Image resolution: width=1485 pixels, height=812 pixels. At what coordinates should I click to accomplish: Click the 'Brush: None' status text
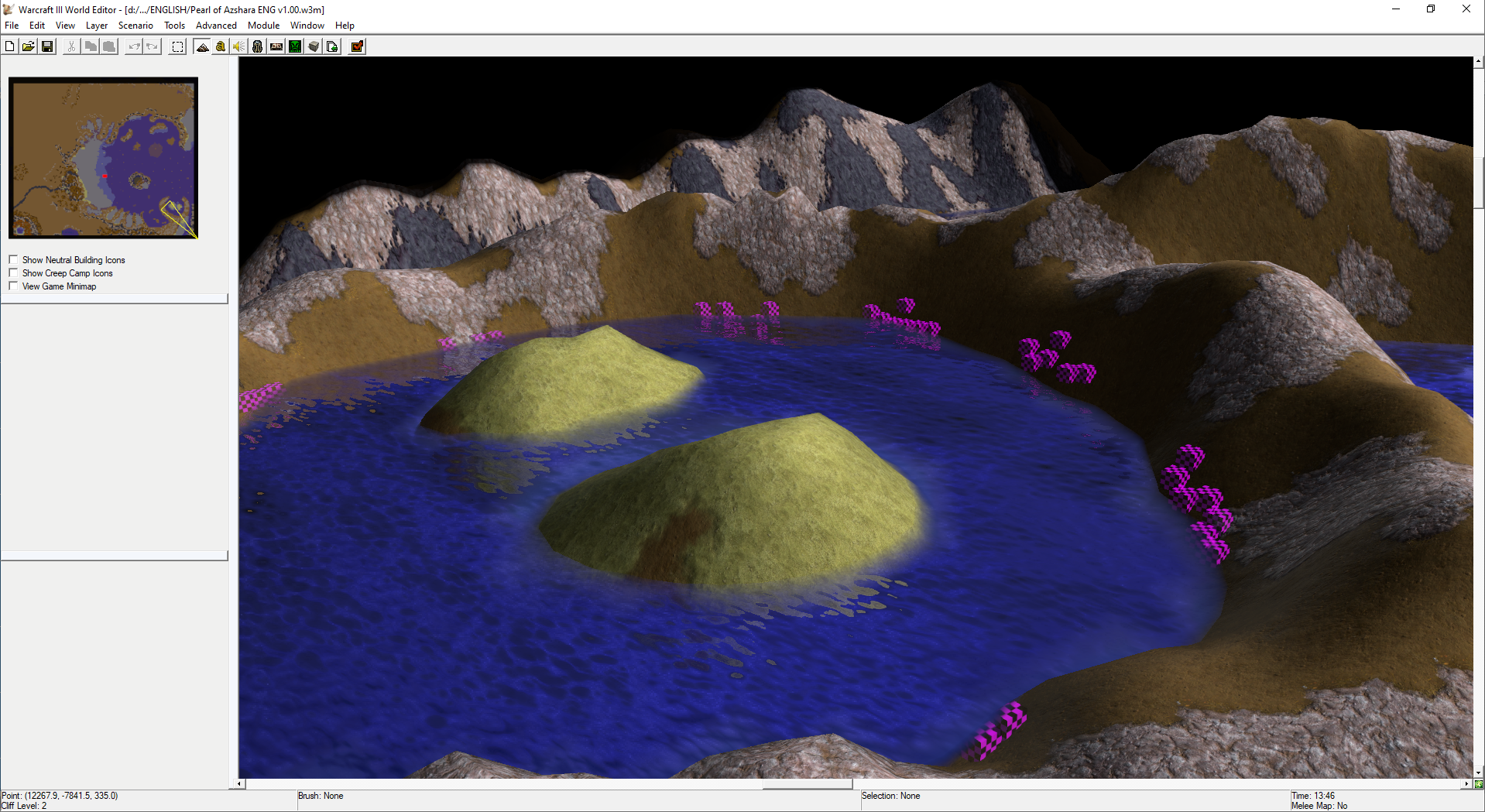tap(321, 796)
